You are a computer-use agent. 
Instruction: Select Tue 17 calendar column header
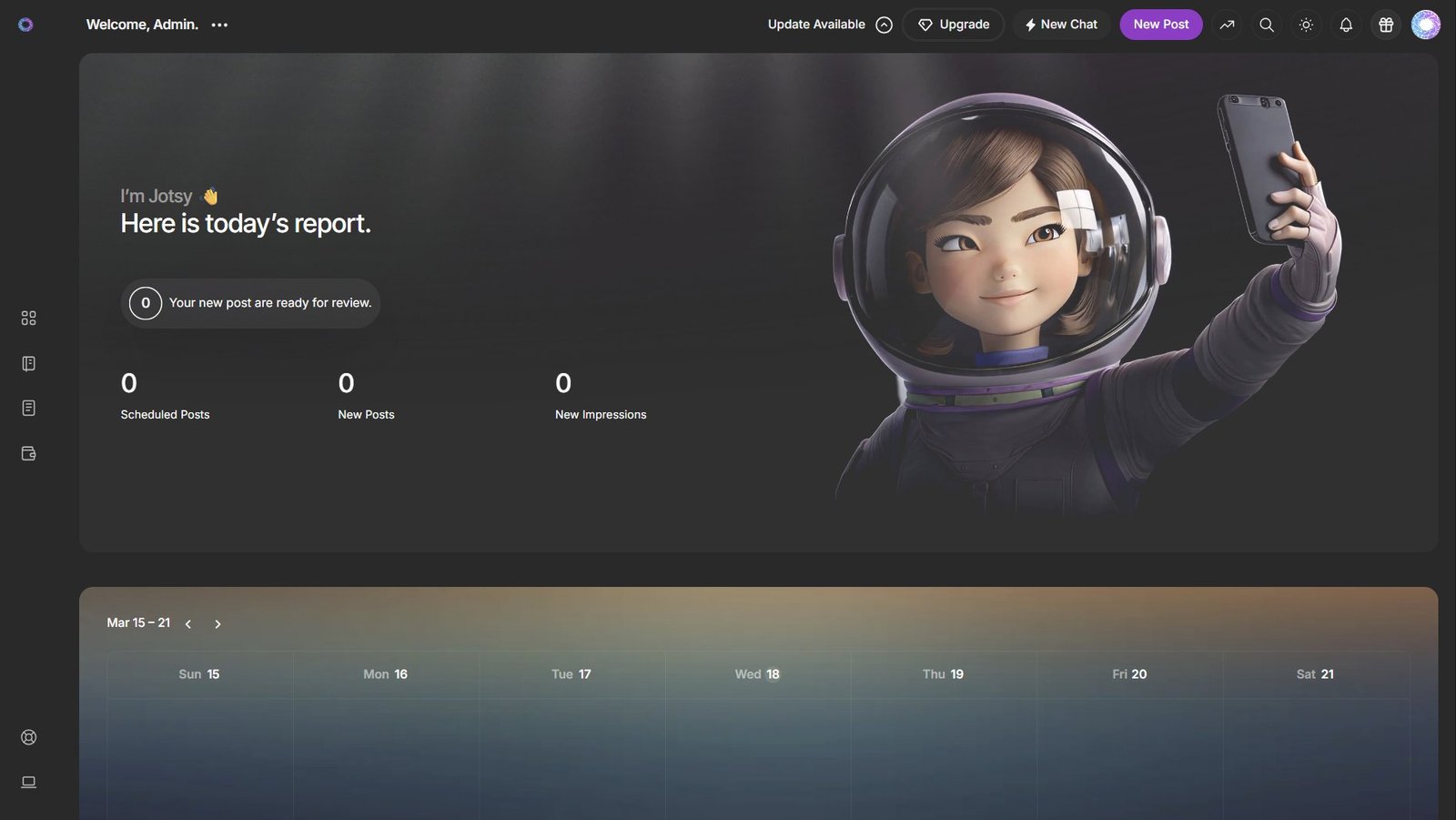(571, 674)
